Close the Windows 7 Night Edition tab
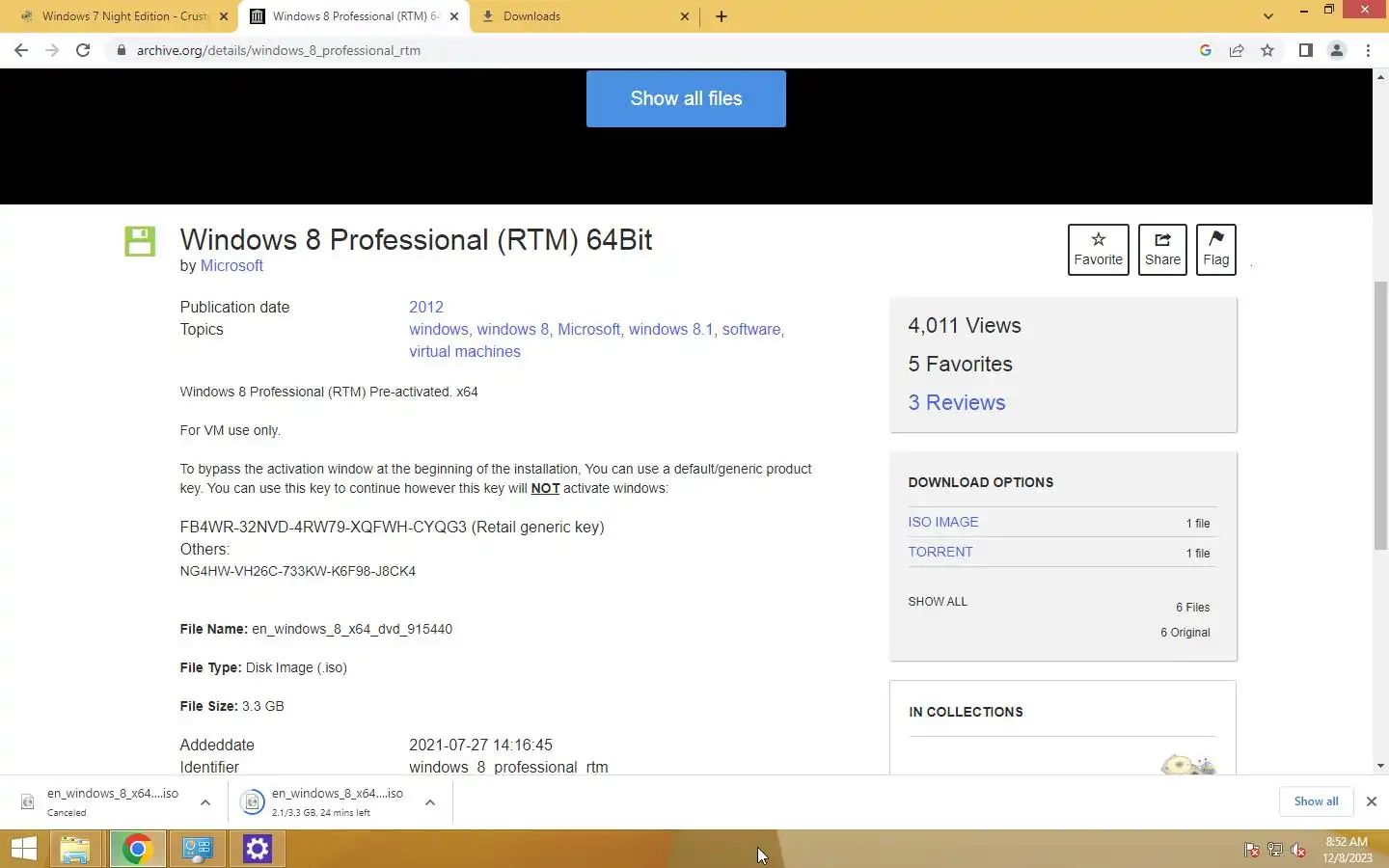 click(x=224, y=16)
